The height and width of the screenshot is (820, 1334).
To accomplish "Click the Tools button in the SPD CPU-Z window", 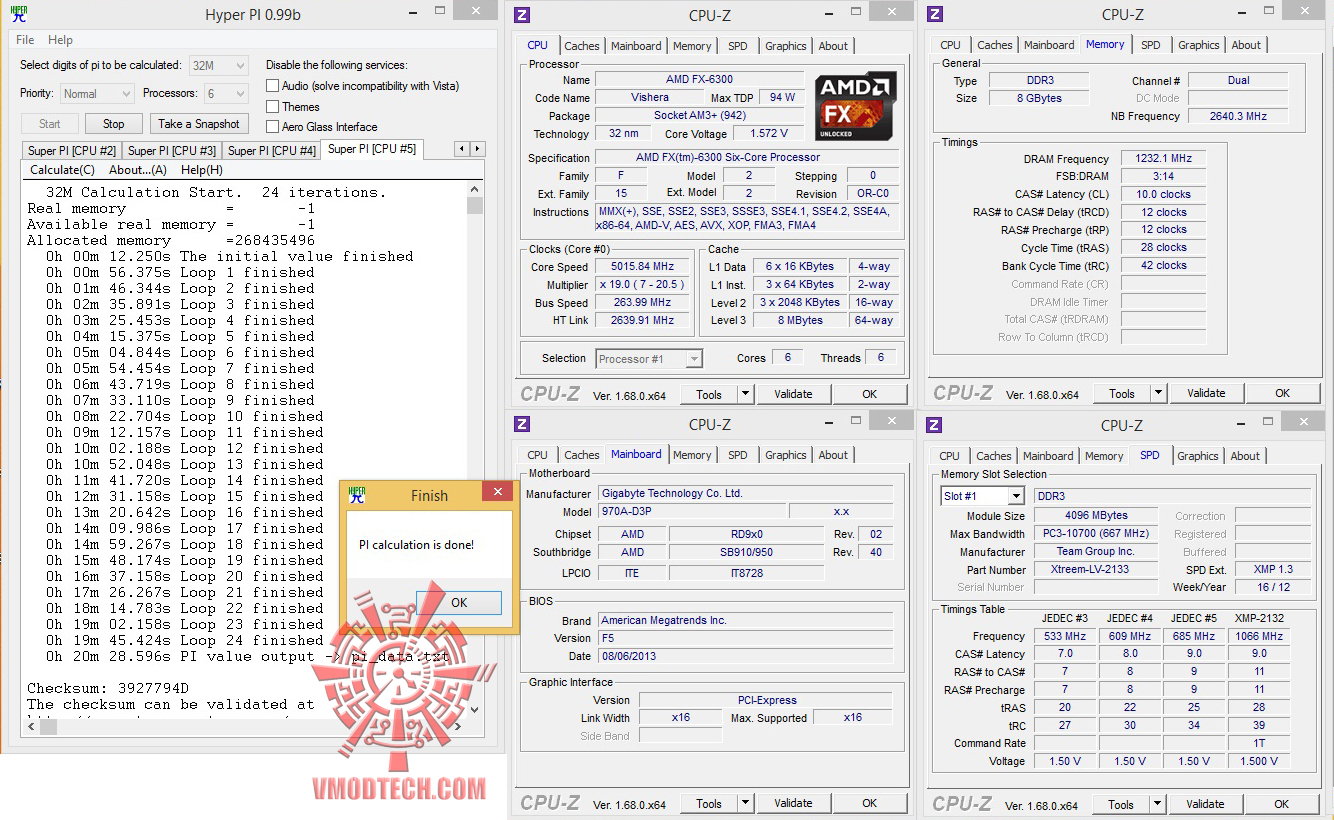I will (x=1121, y=804).
